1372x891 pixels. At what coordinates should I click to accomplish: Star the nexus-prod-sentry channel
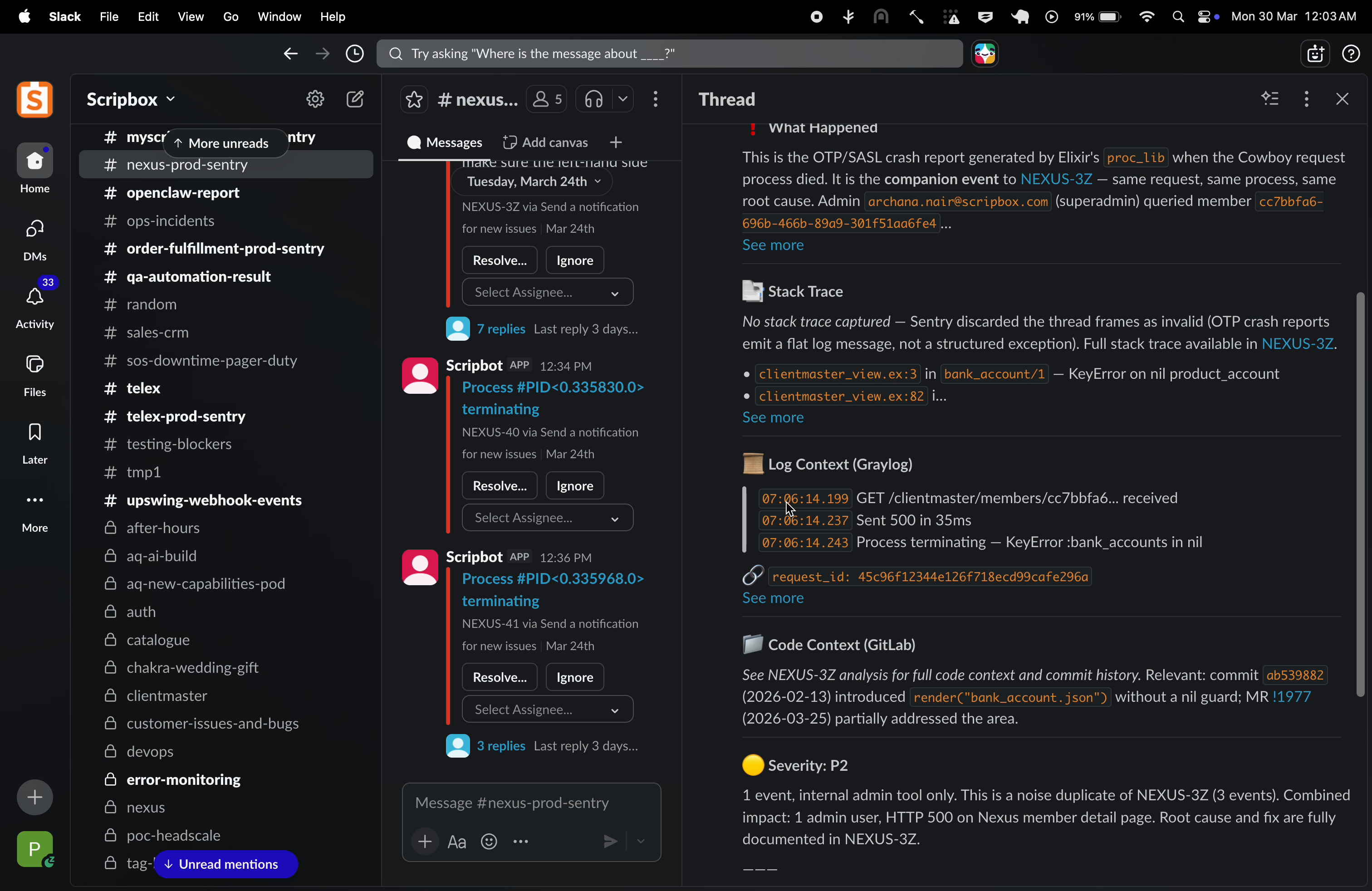[414, 99]
